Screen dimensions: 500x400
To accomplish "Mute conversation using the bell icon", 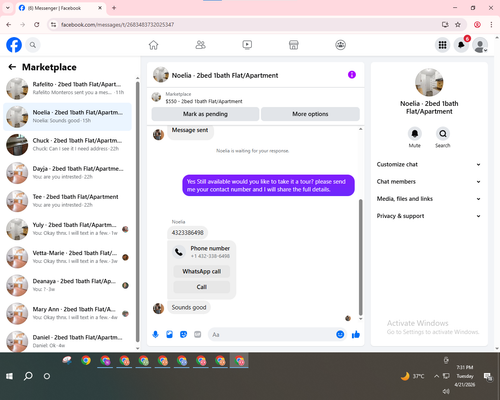I will (415, 134).
